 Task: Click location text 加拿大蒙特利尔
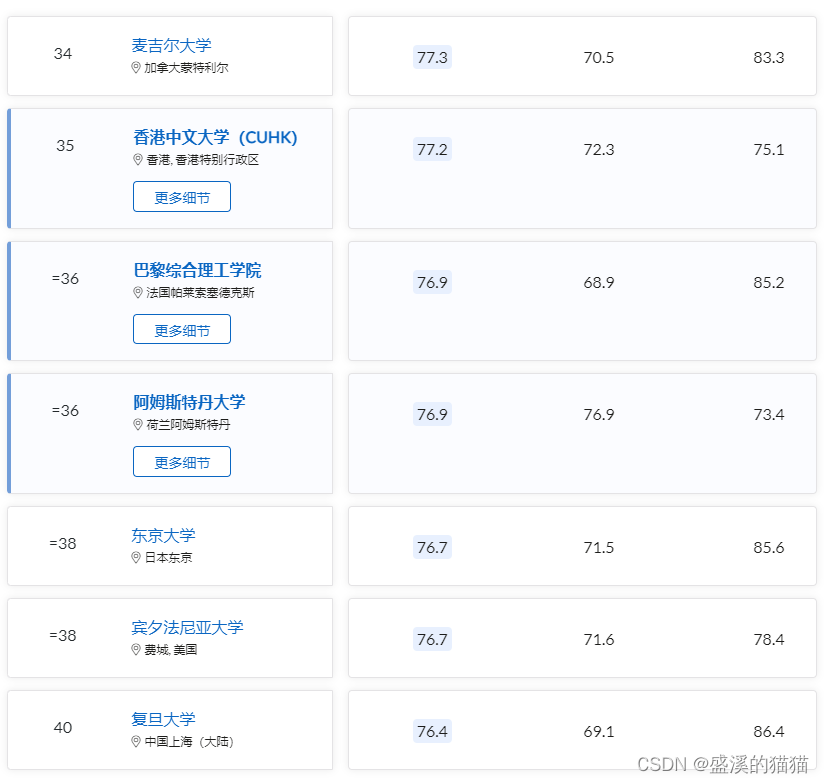[187, 68]
